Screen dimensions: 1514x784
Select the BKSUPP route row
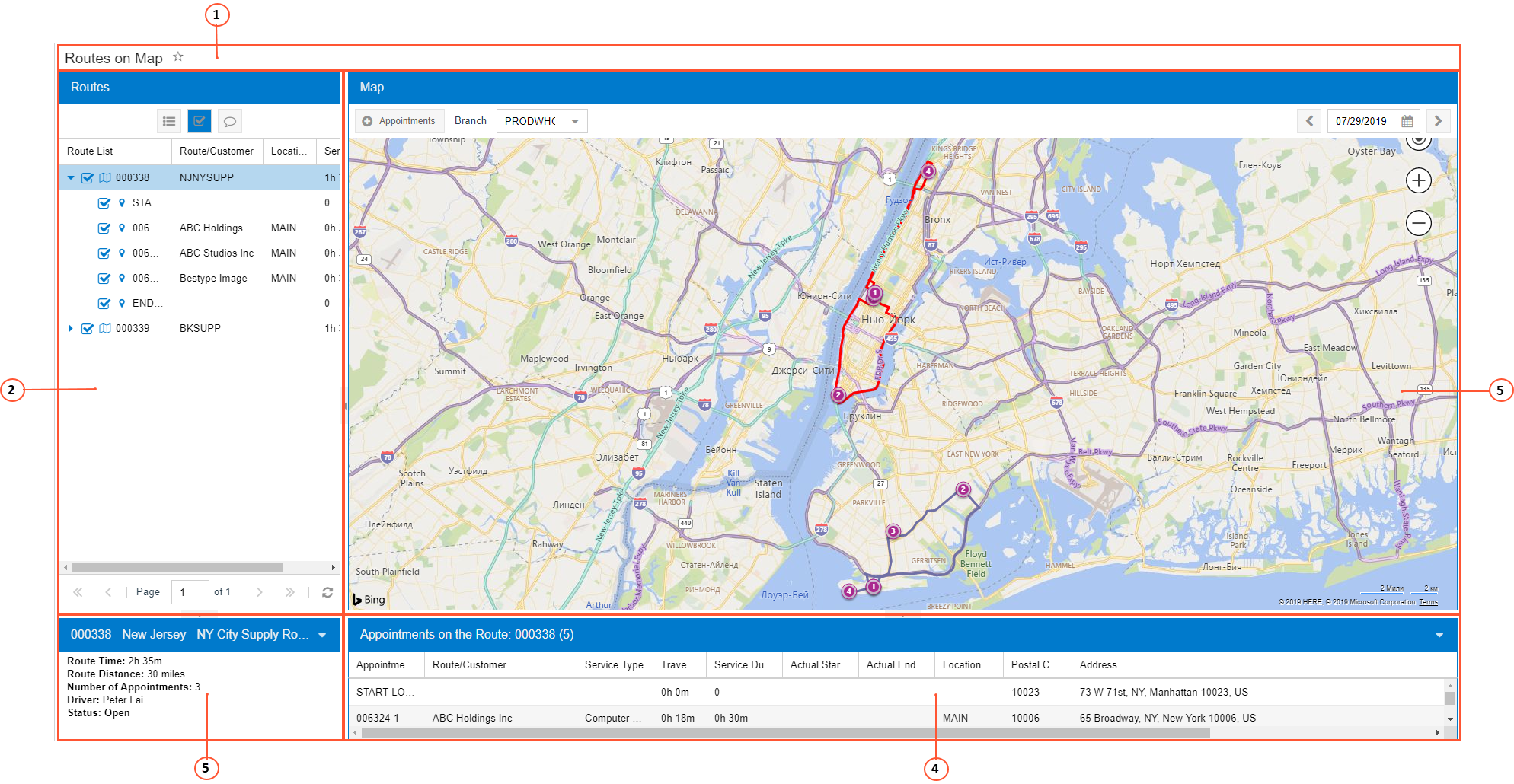pos(200,328)
